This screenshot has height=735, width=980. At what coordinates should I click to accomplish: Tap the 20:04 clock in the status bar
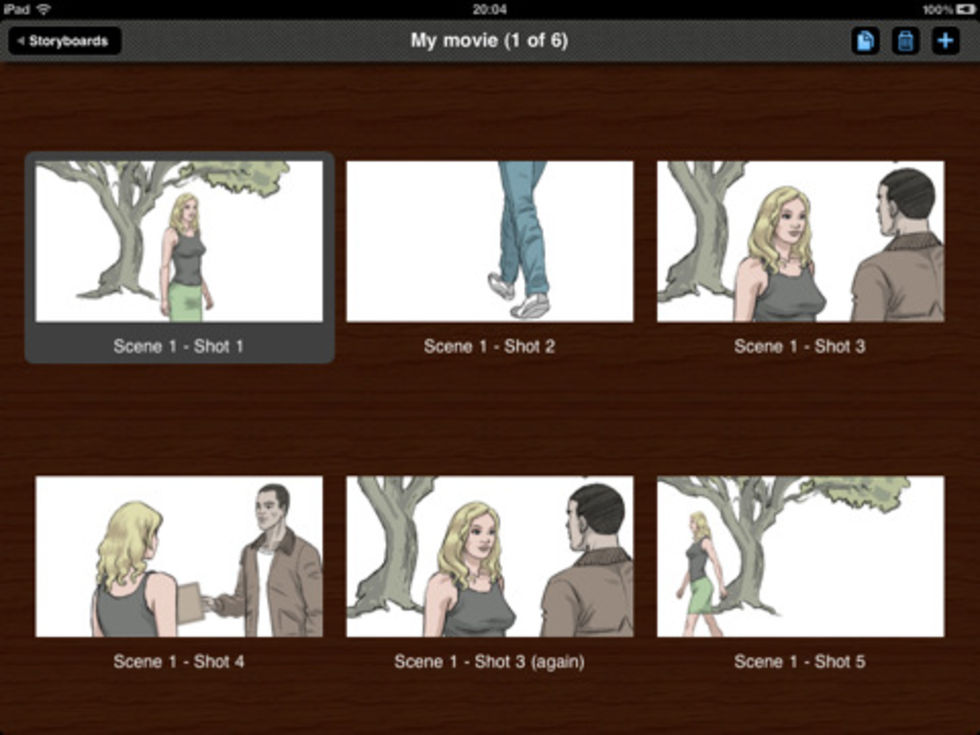(x=489, y=9)
